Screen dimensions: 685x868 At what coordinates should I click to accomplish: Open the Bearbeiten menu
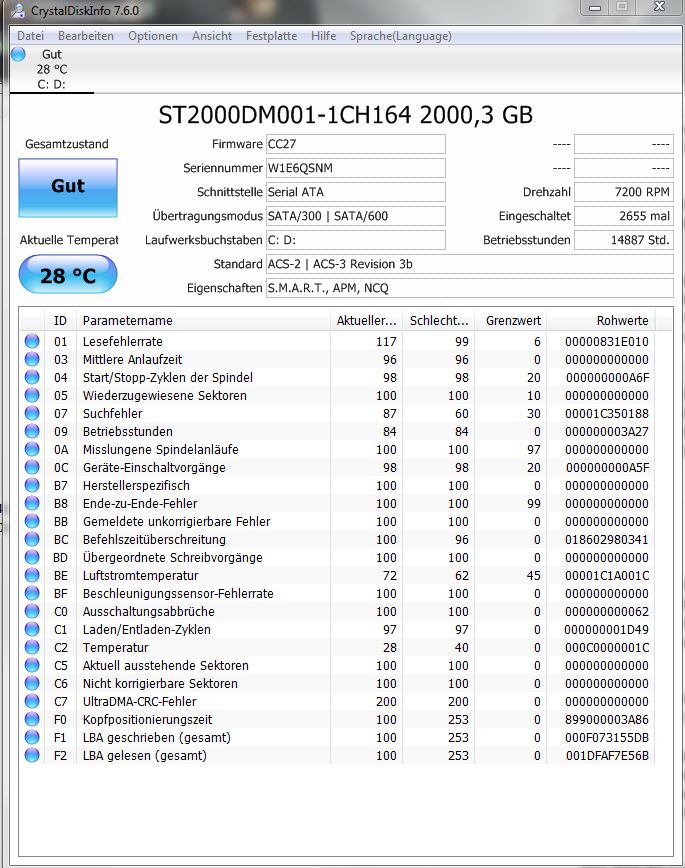[86, 36]
